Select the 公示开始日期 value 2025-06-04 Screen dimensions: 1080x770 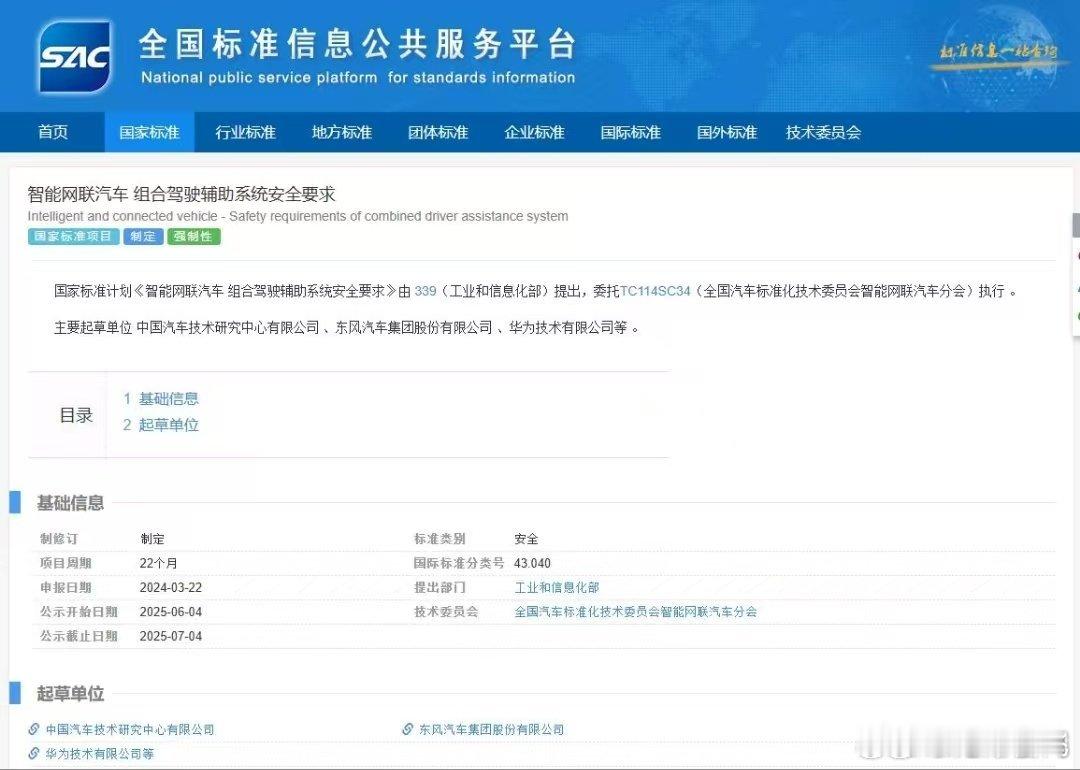[171, 612]
